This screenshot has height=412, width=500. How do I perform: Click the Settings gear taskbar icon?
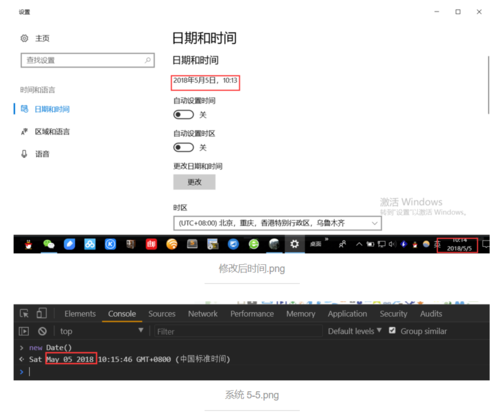click(294, 244)
